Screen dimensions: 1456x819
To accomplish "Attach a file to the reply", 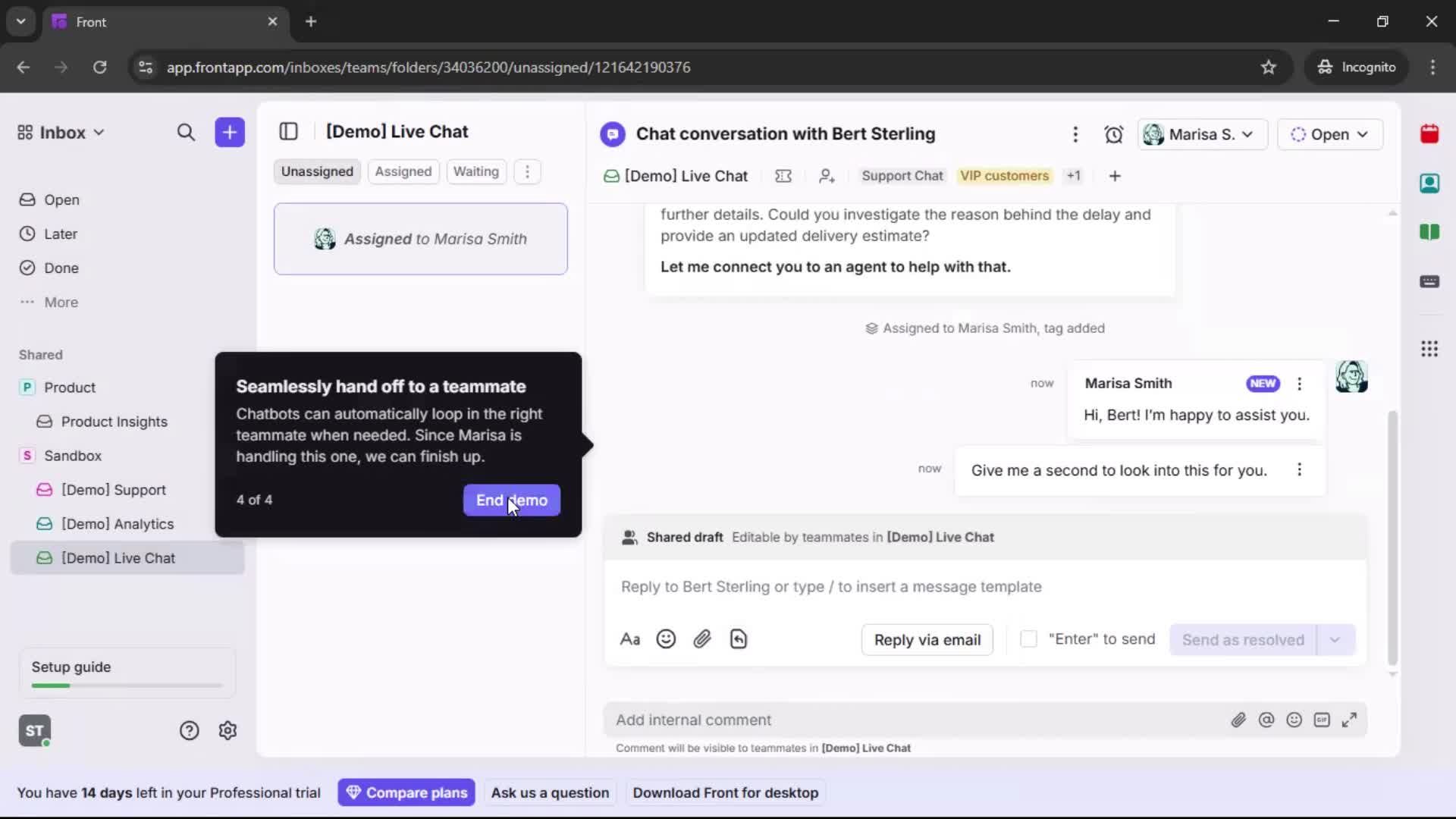I will (702, 639).
